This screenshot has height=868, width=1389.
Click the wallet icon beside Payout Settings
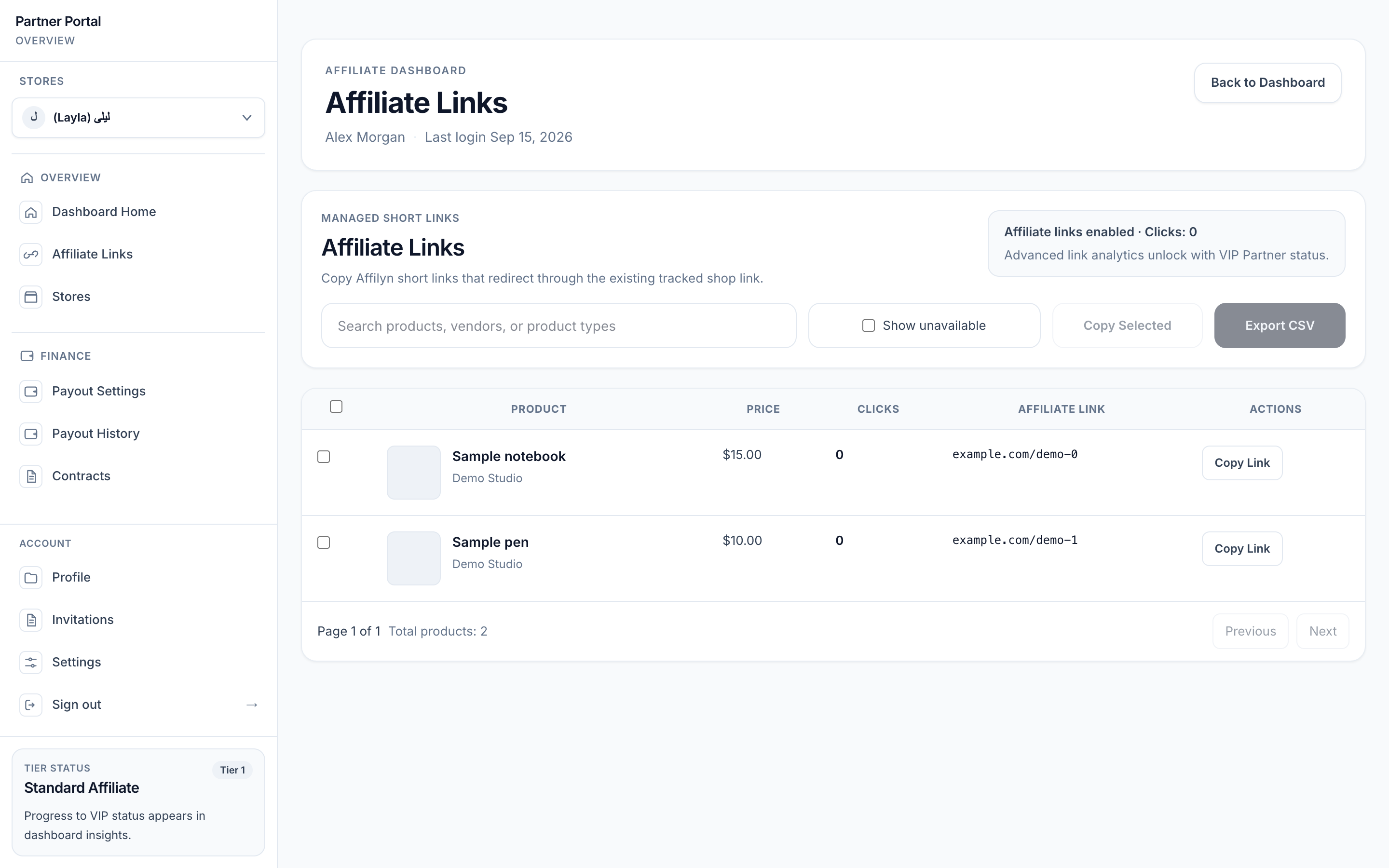point(31,391)
